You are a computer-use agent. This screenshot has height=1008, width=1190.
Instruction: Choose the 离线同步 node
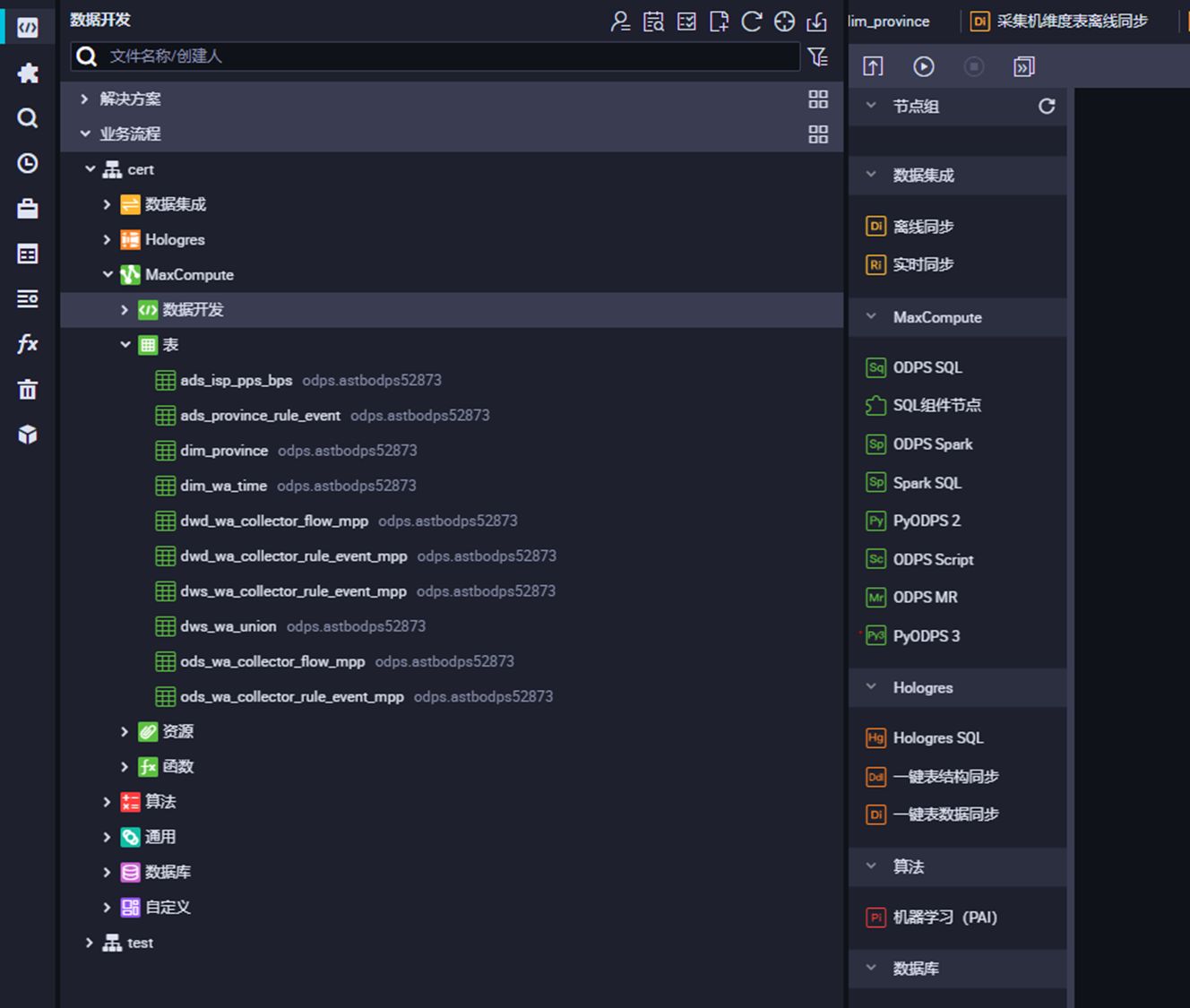pyautogui.click(x=922, y=227)
